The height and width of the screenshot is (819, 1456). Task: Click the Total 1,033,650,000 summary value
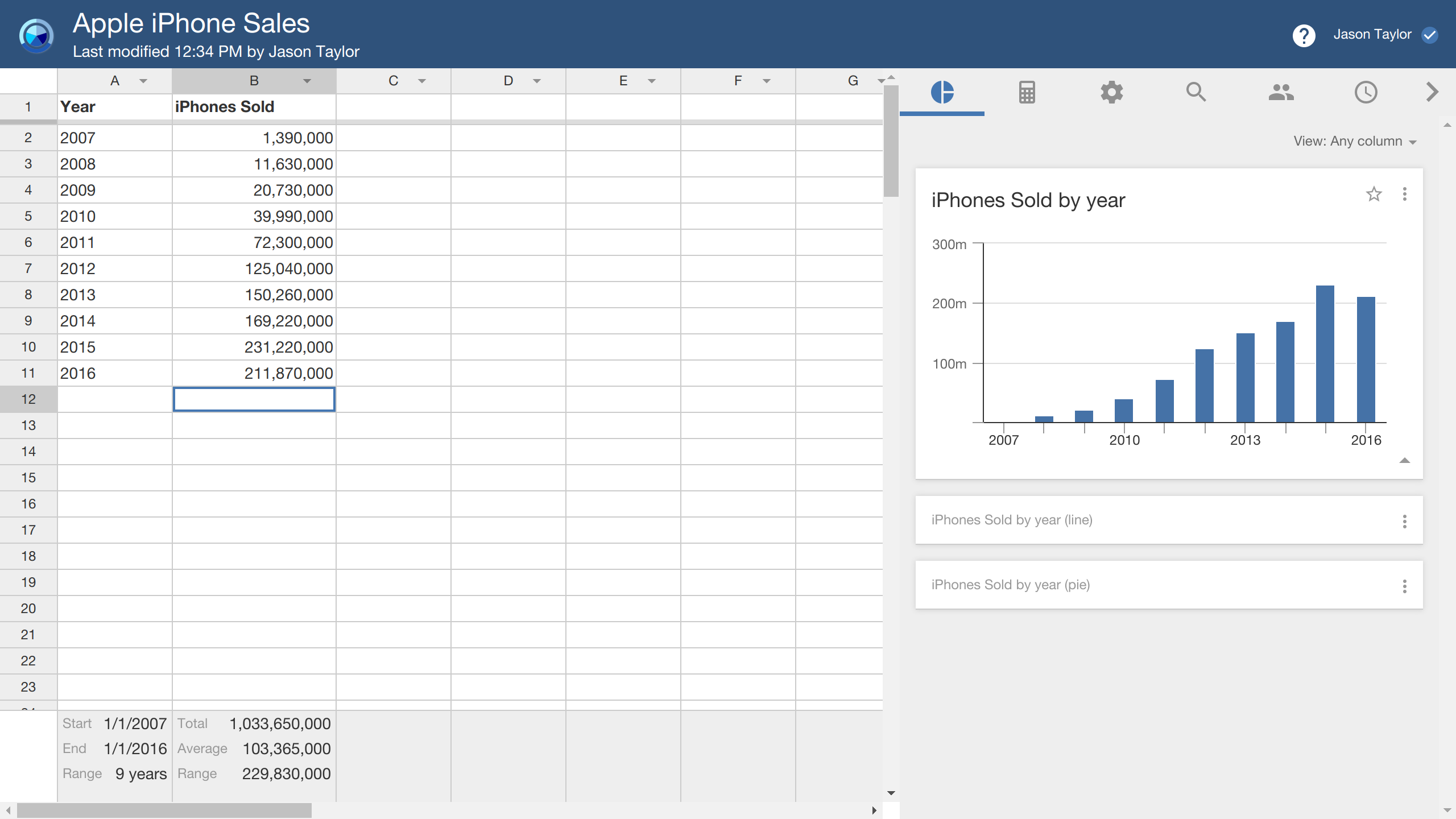pyautogui.click(x=280, y=723)
